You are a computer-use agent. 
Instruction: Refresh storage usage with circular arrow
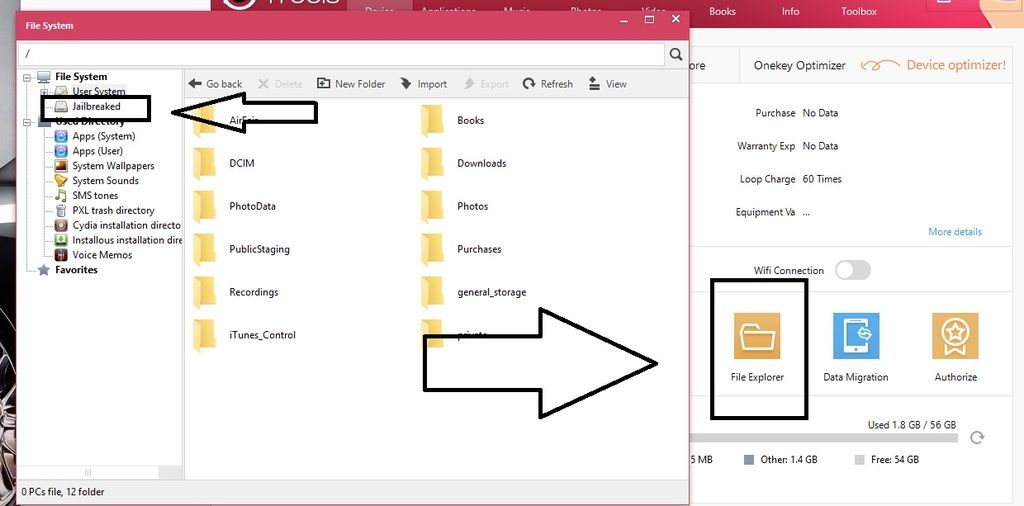977,437
